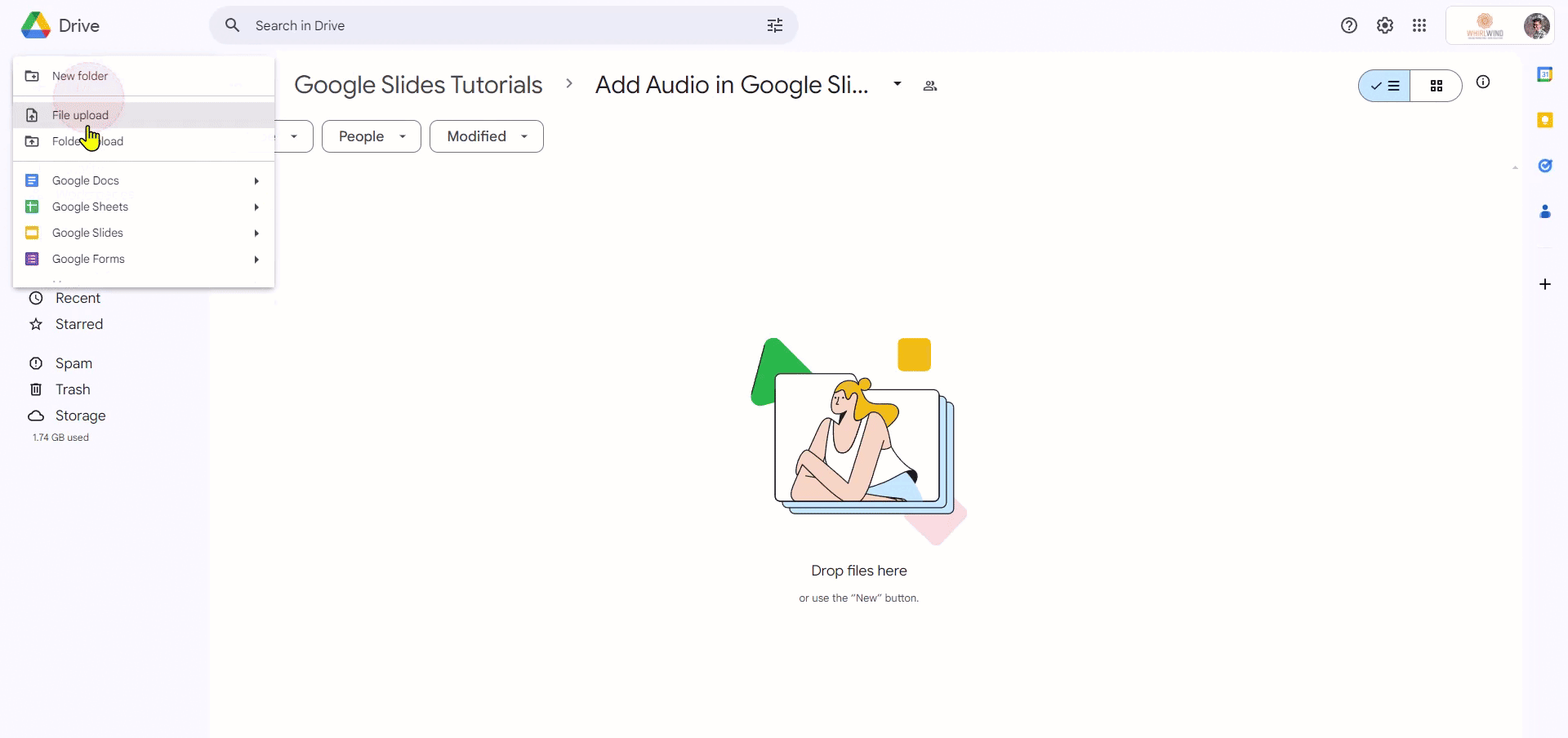Open Google Tasks in side panel
Image resolution: width=1568 pixels, height=738 pixels.
tap(1546, 166)
